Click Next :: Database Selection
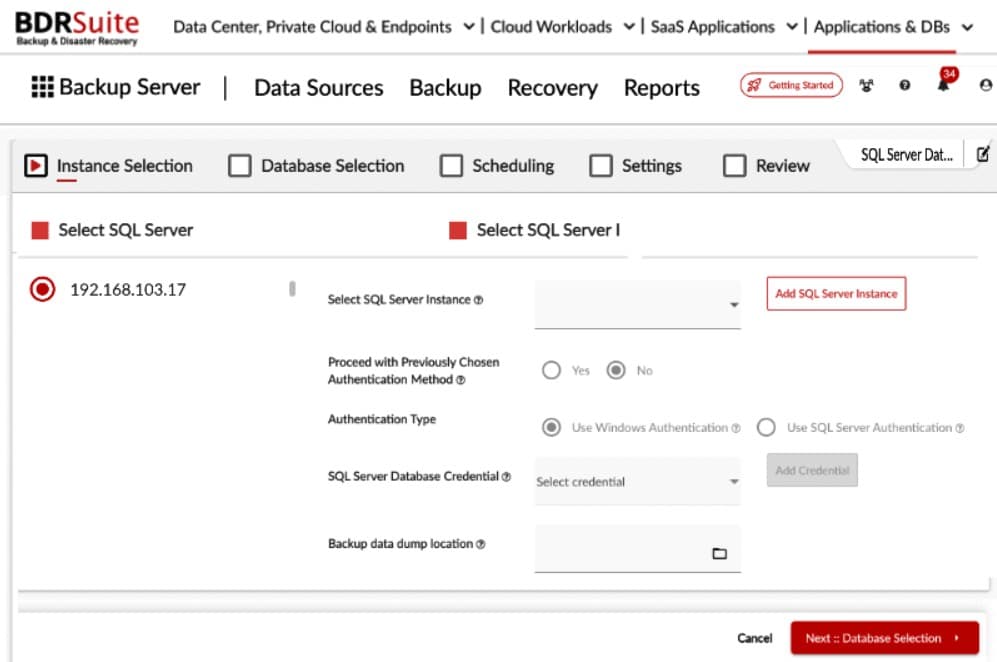 [885, 637]
